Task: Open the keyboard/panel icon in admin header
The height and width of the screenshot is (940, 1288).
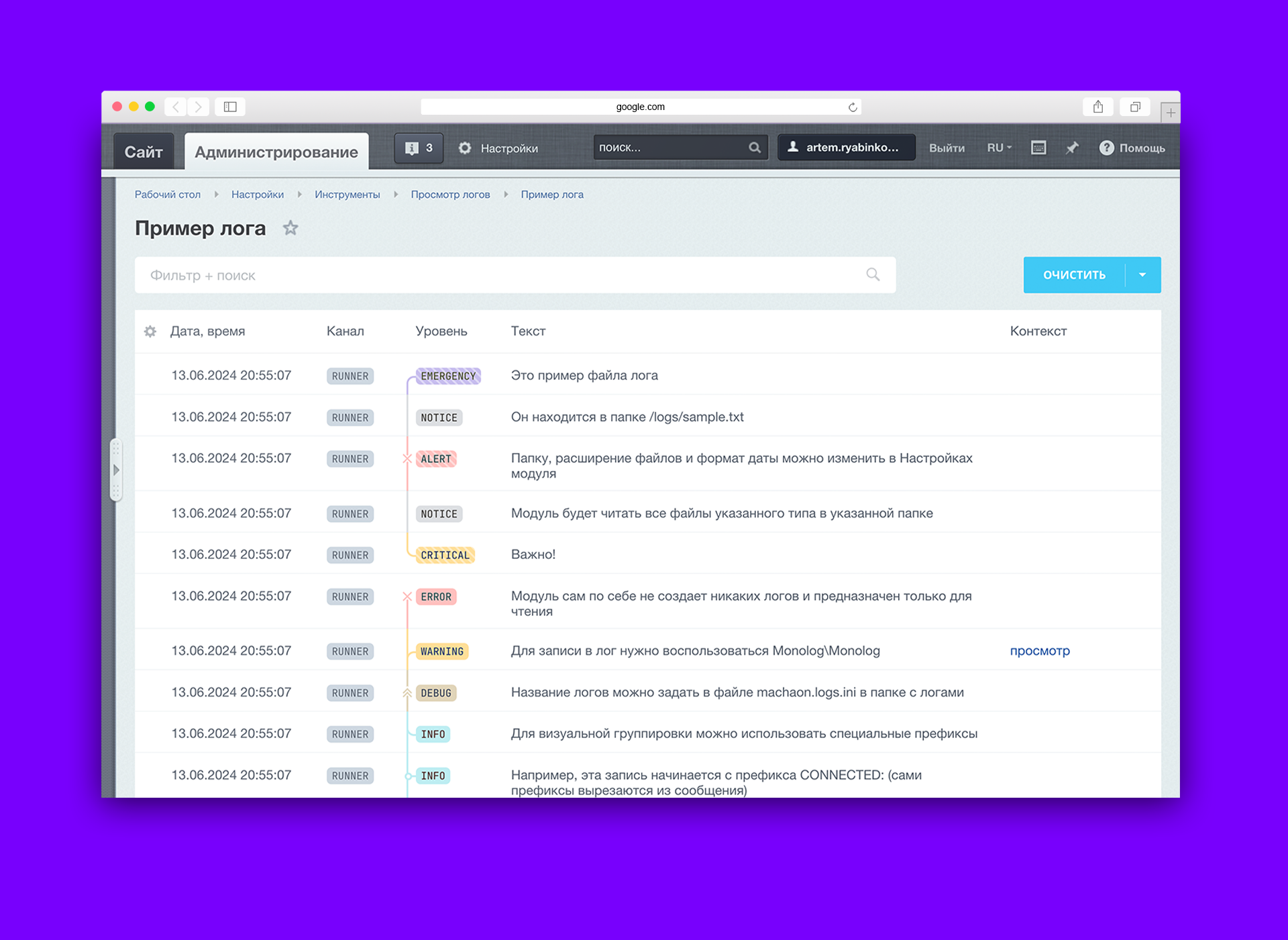Action: pyautogui.click(x=1038, y=148)
